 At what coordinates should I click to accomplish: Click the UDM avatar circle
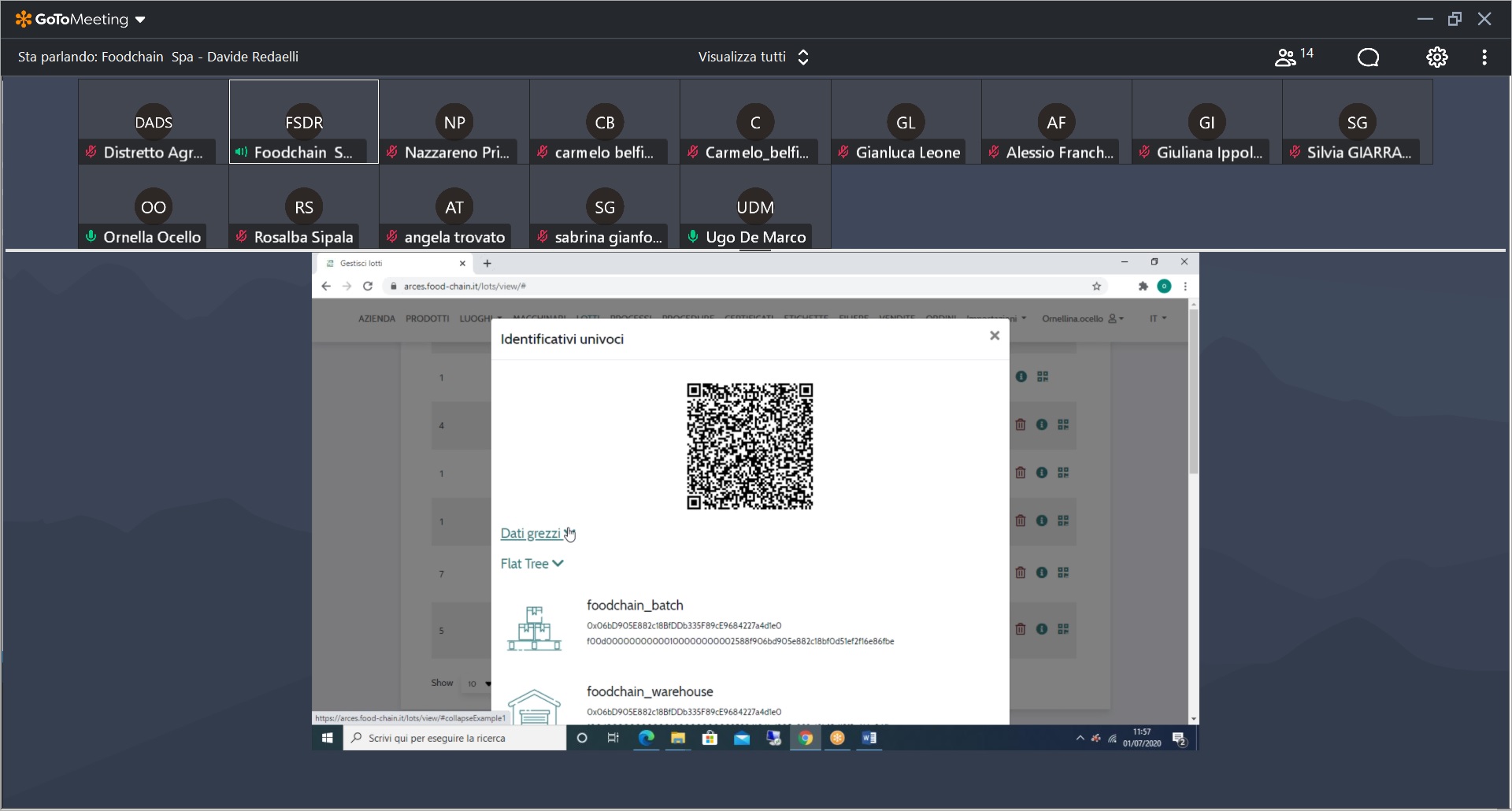pyautogui.click(x=755, y=207)
